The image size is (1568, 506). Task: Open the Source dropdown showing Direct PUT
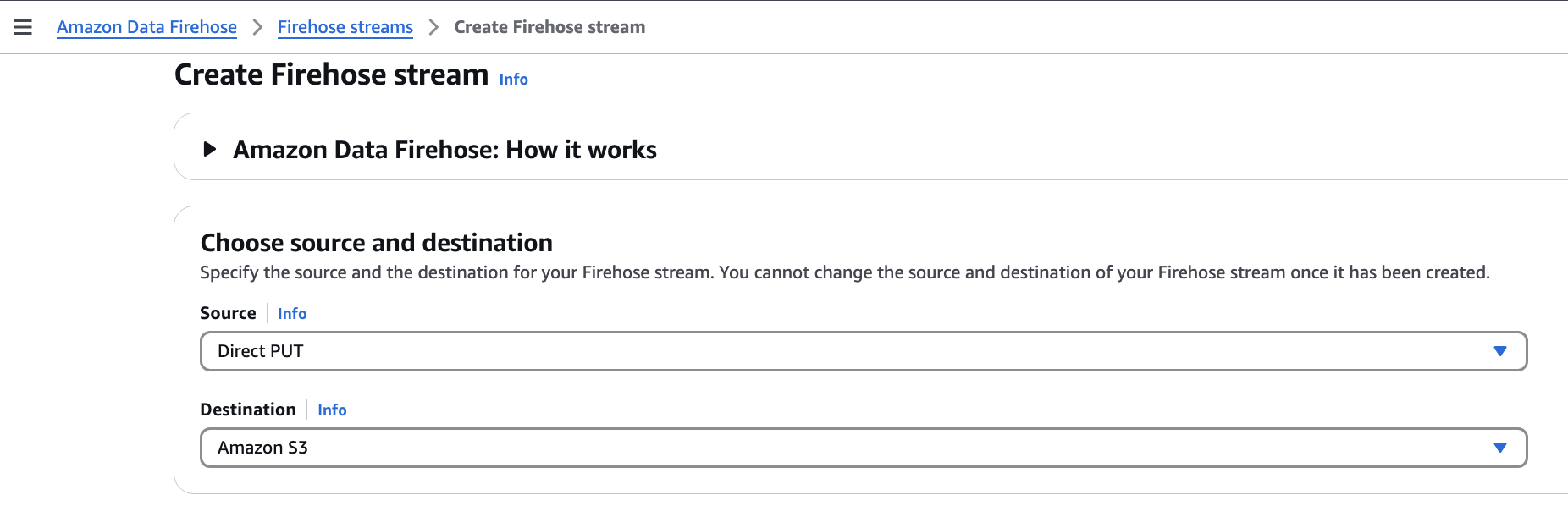point(864,351)
